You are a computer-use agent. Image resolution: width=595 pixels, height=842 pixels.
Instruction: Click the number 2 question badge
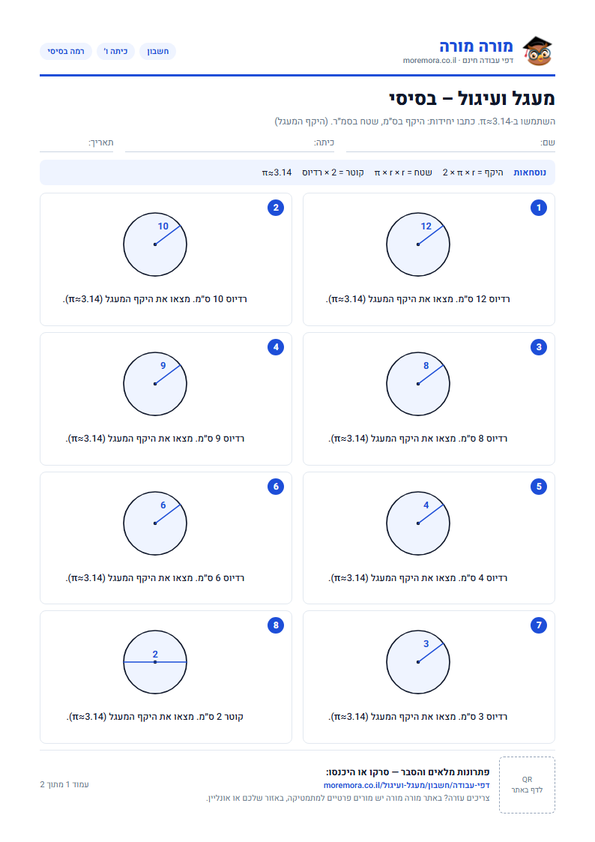coord(275,208)
